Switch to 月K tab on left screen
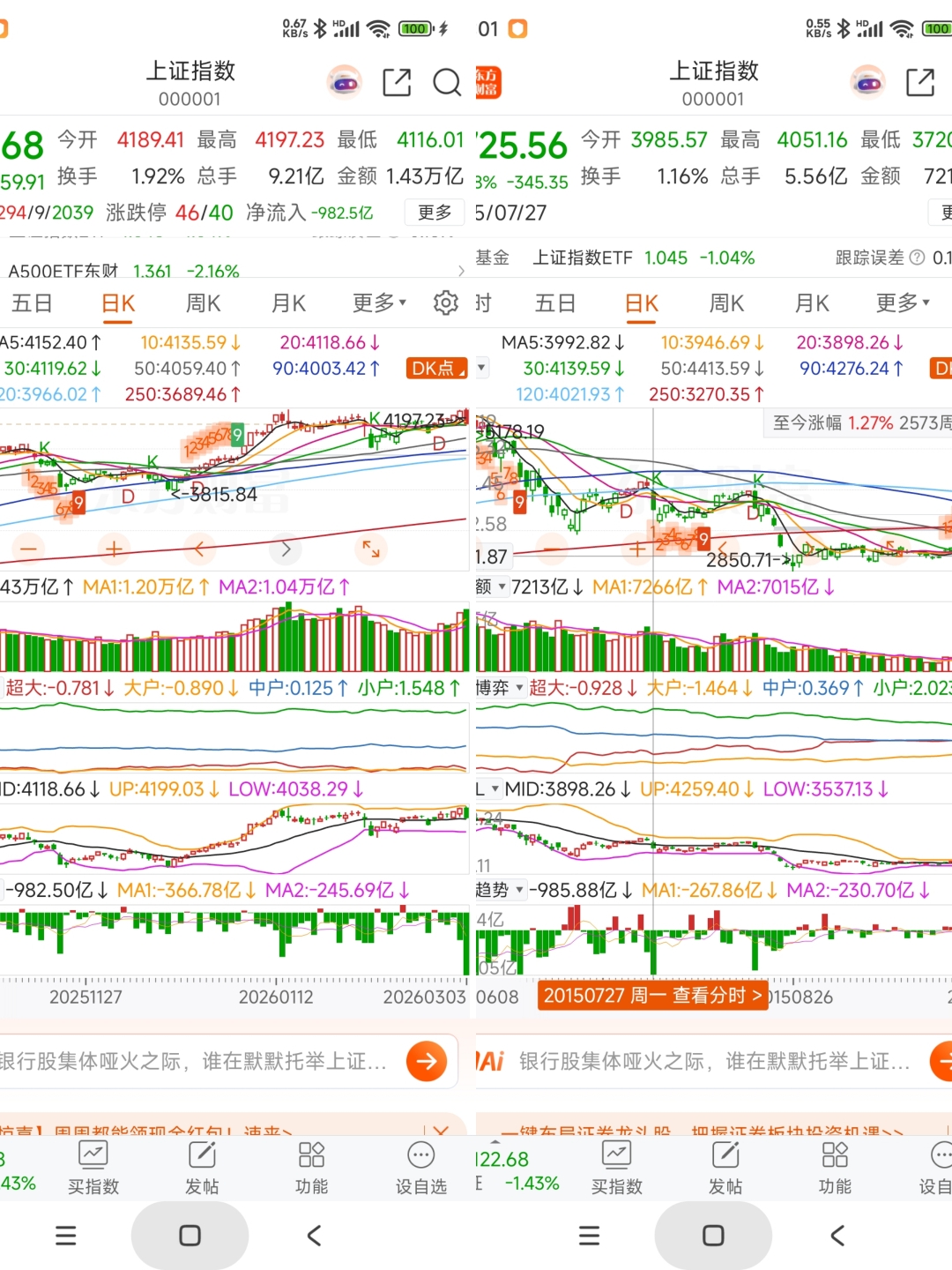The height and width of the screenshot is (1270, 952). [x=288, y=303]
